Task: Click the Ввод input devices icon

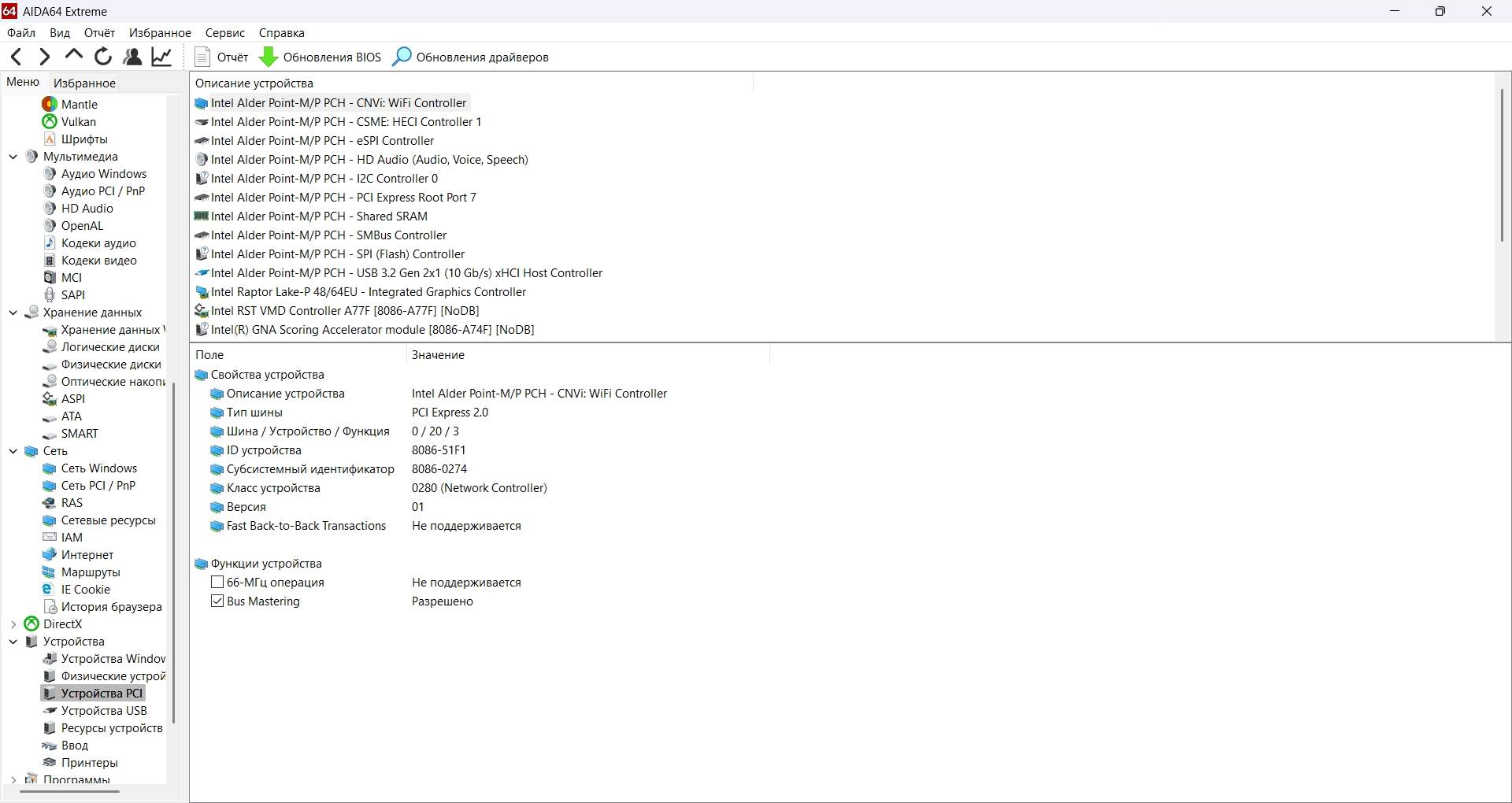Action: (50, 745)
